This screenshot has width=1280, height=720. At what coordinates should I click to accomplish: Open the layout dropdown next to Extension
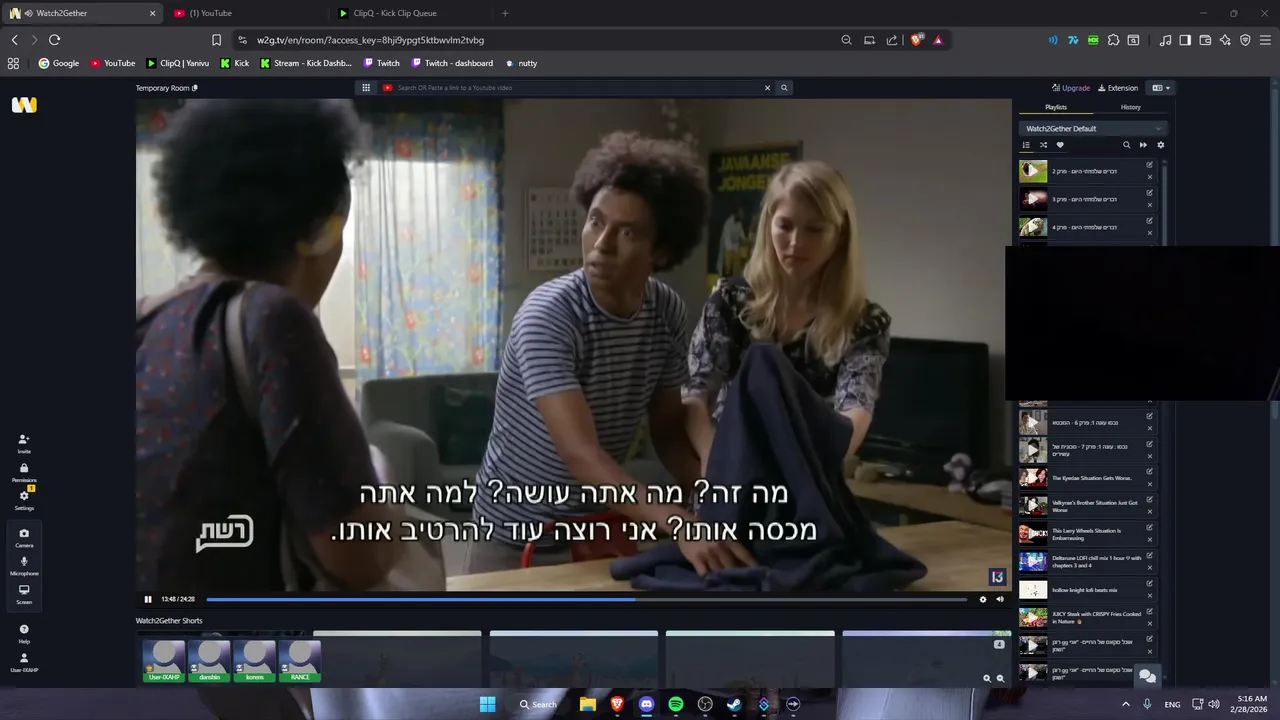click(1161, 88)
